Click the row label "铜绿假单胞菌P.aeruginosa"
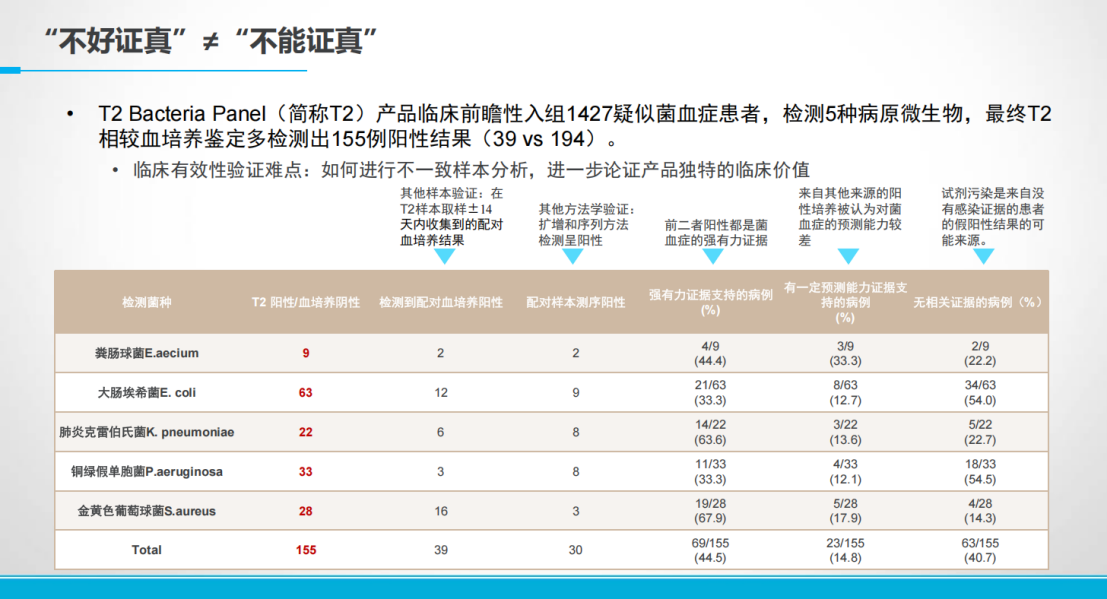Screen dimensions: 1107x599 click(147, 472)
